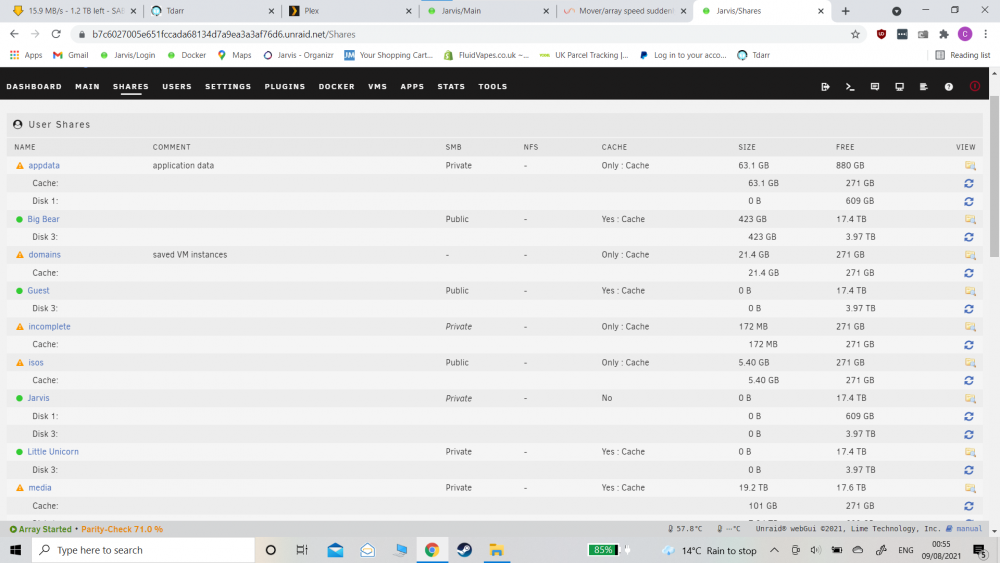Open the VMs menu item
The image size is (1000, 563).
(378, 87)
